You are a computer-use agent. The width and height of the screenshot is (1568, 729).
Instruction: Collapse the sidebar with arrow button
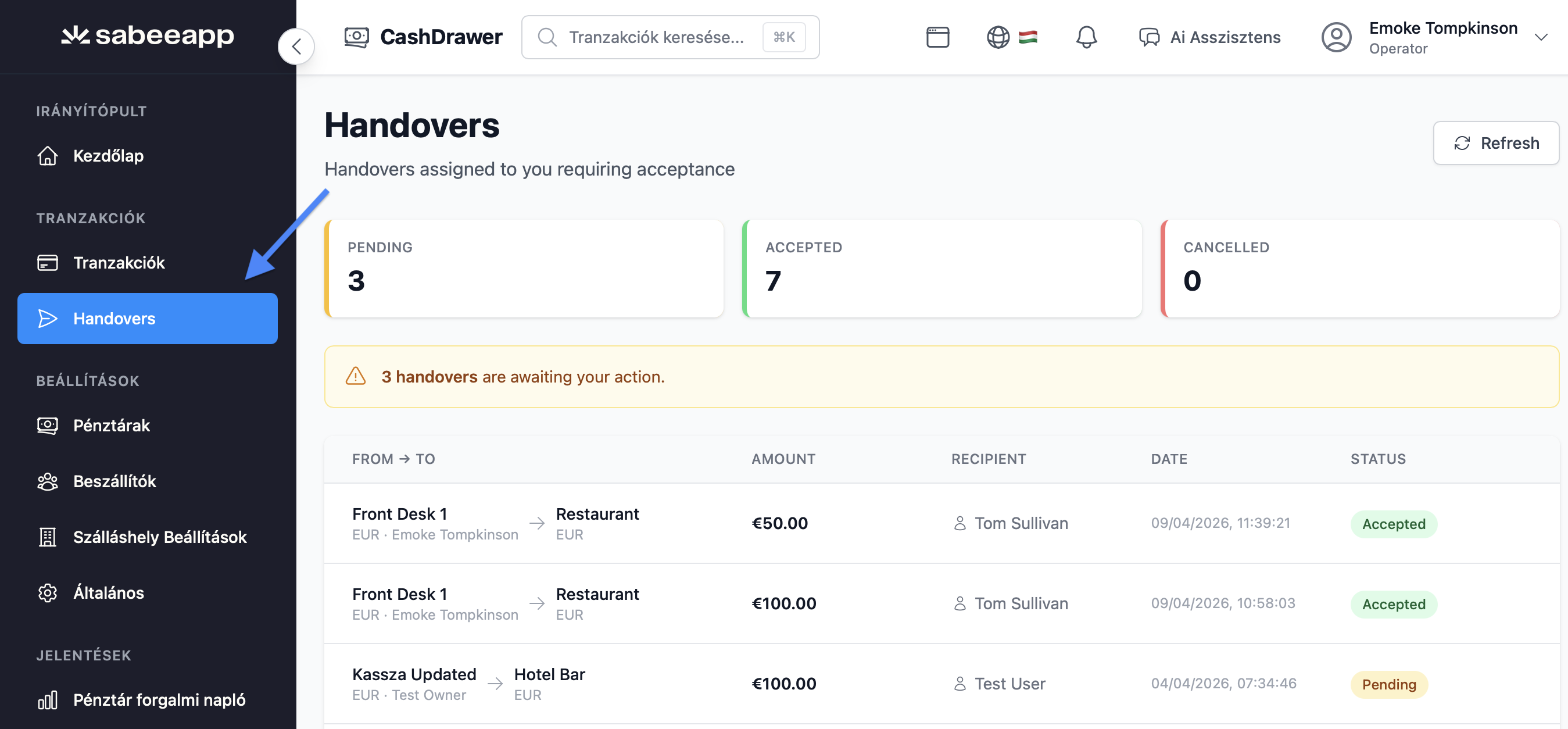[296, 47]
